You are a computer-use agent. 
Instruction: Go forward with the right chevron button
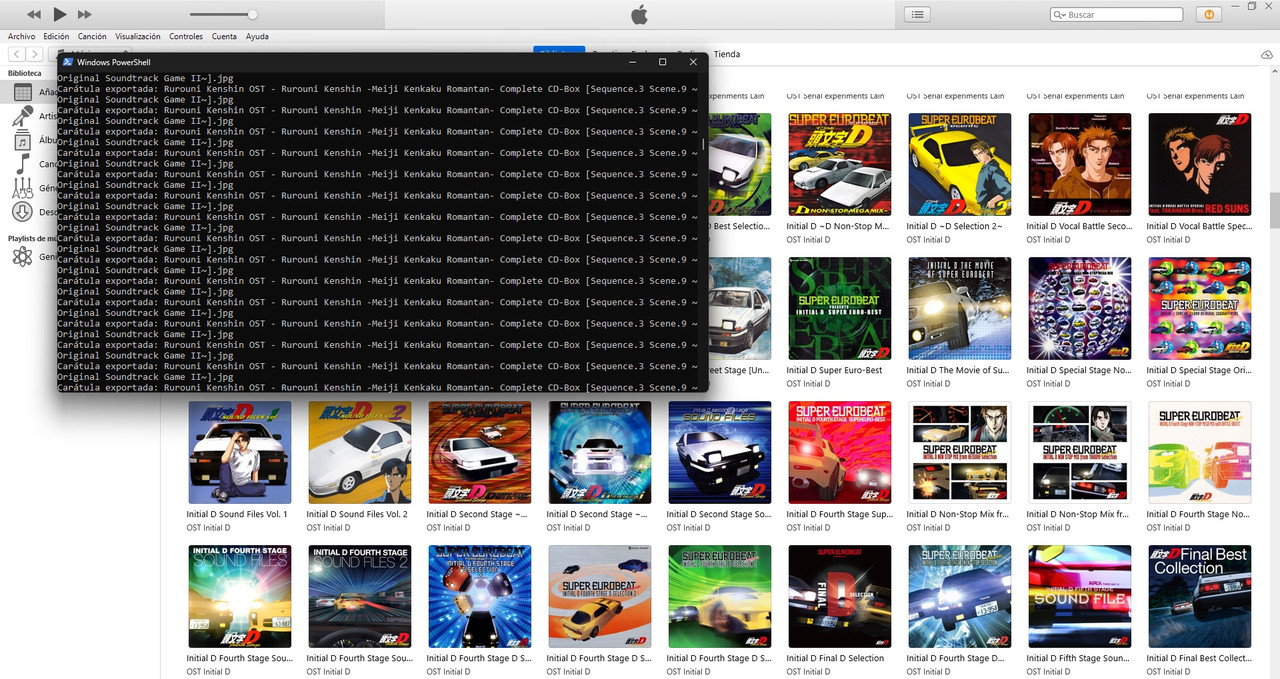click(x=35, y=54)
